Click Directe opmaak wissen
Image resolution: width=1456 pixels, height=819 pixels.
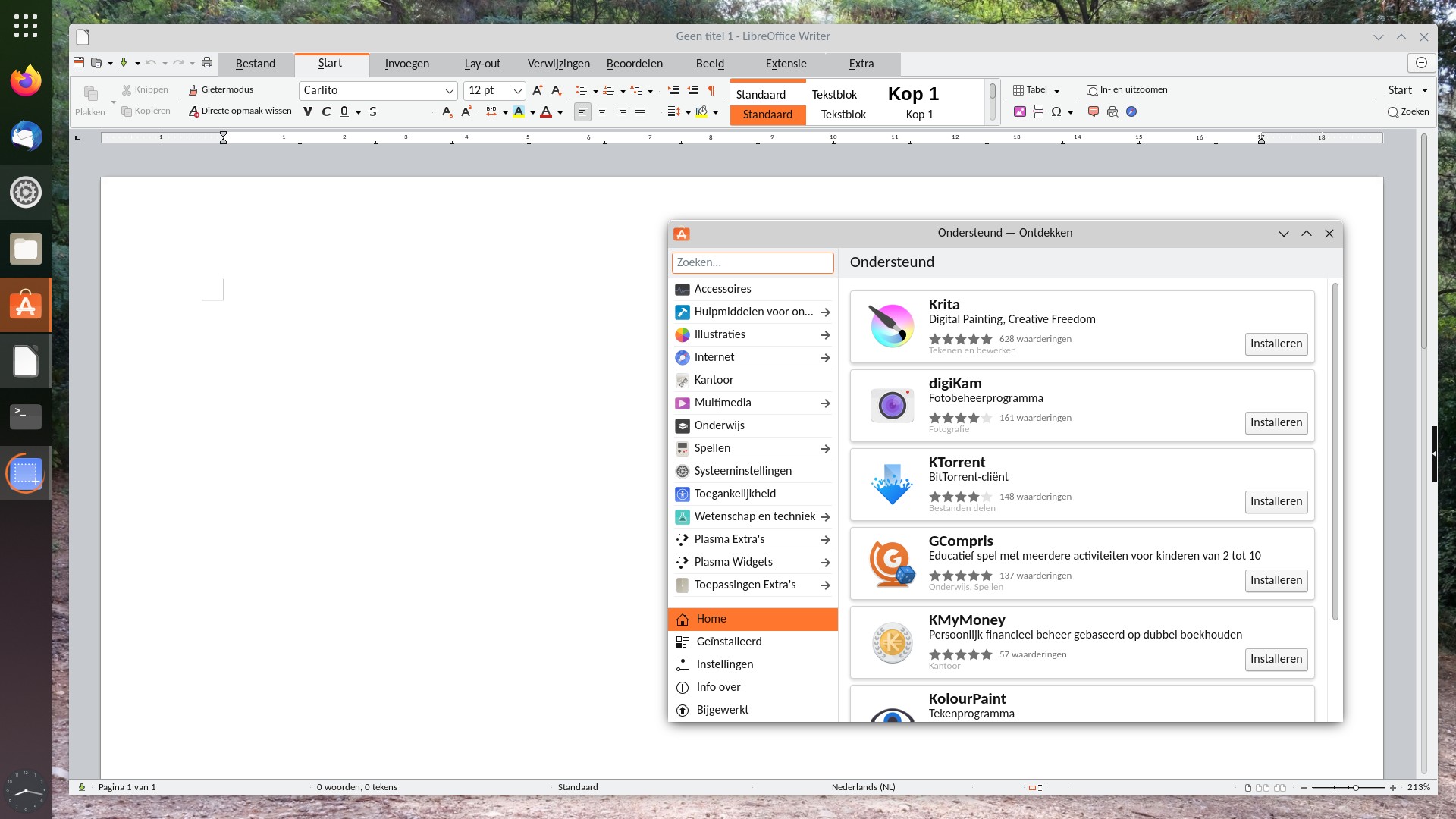pos(240,111)
